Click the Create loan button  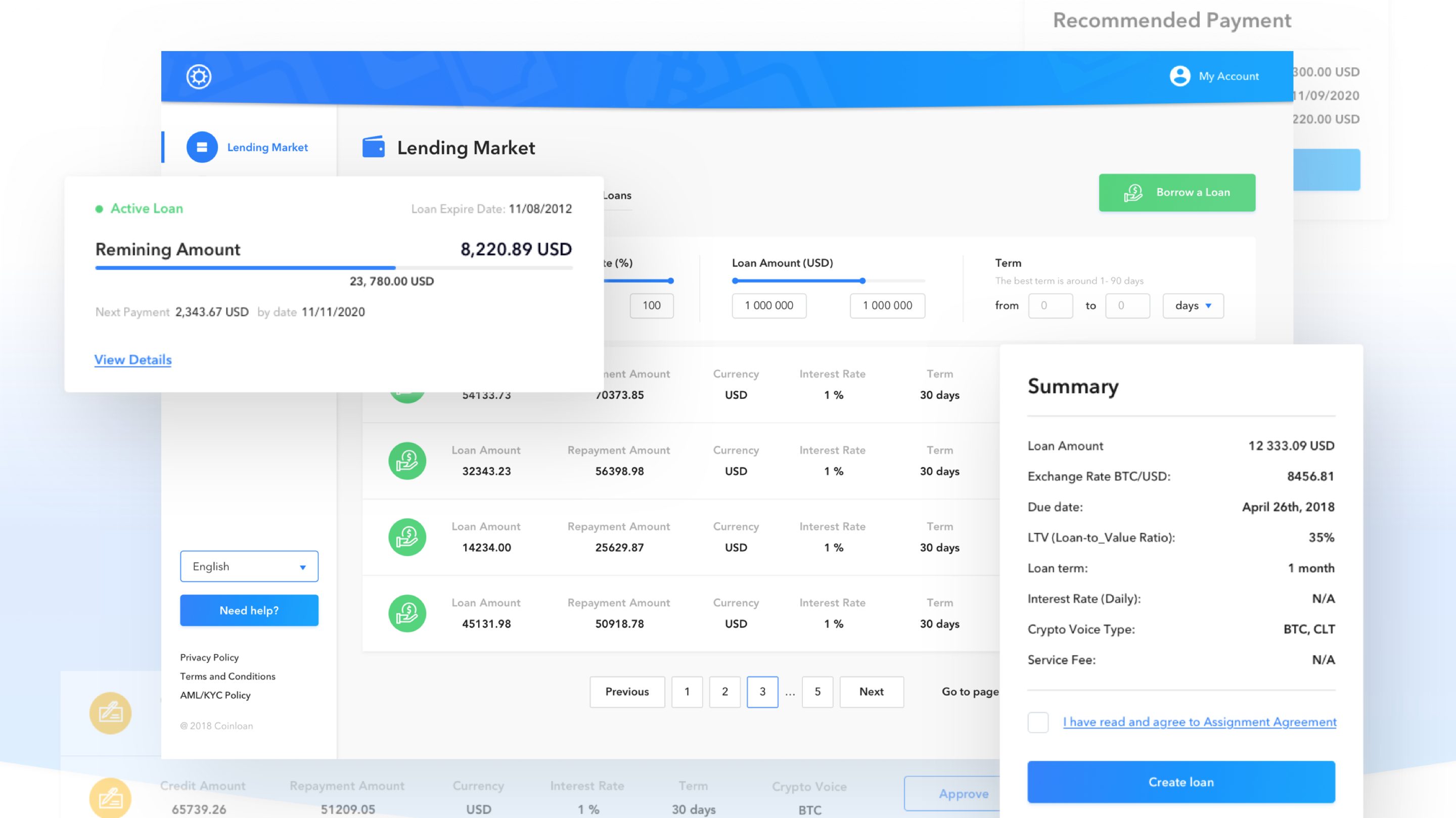click(x=1181, y=782)
